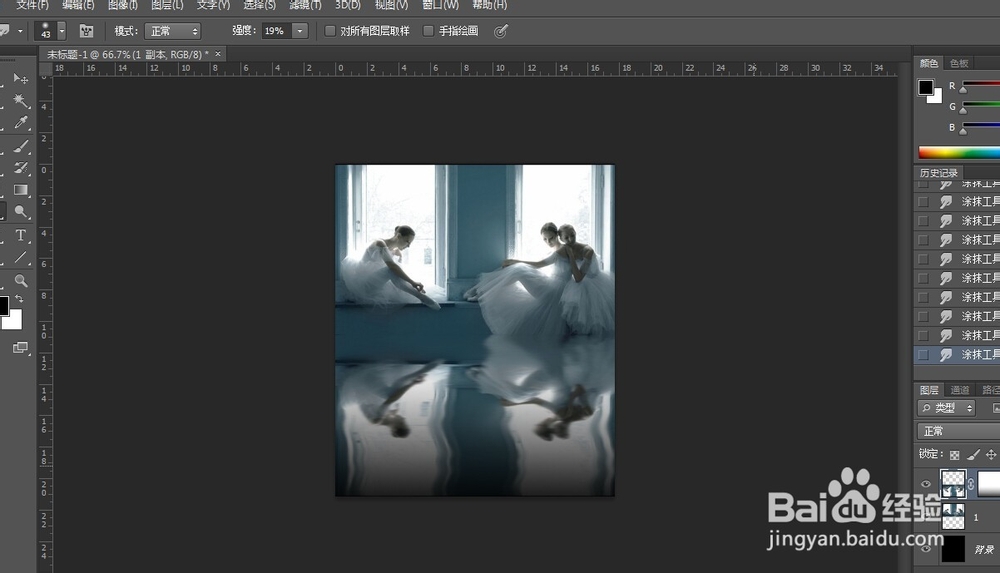This screenshot has width=1000, height=573.
Task: Click foreground swatch in 颜色 panel
Action: tap(925, 87)
